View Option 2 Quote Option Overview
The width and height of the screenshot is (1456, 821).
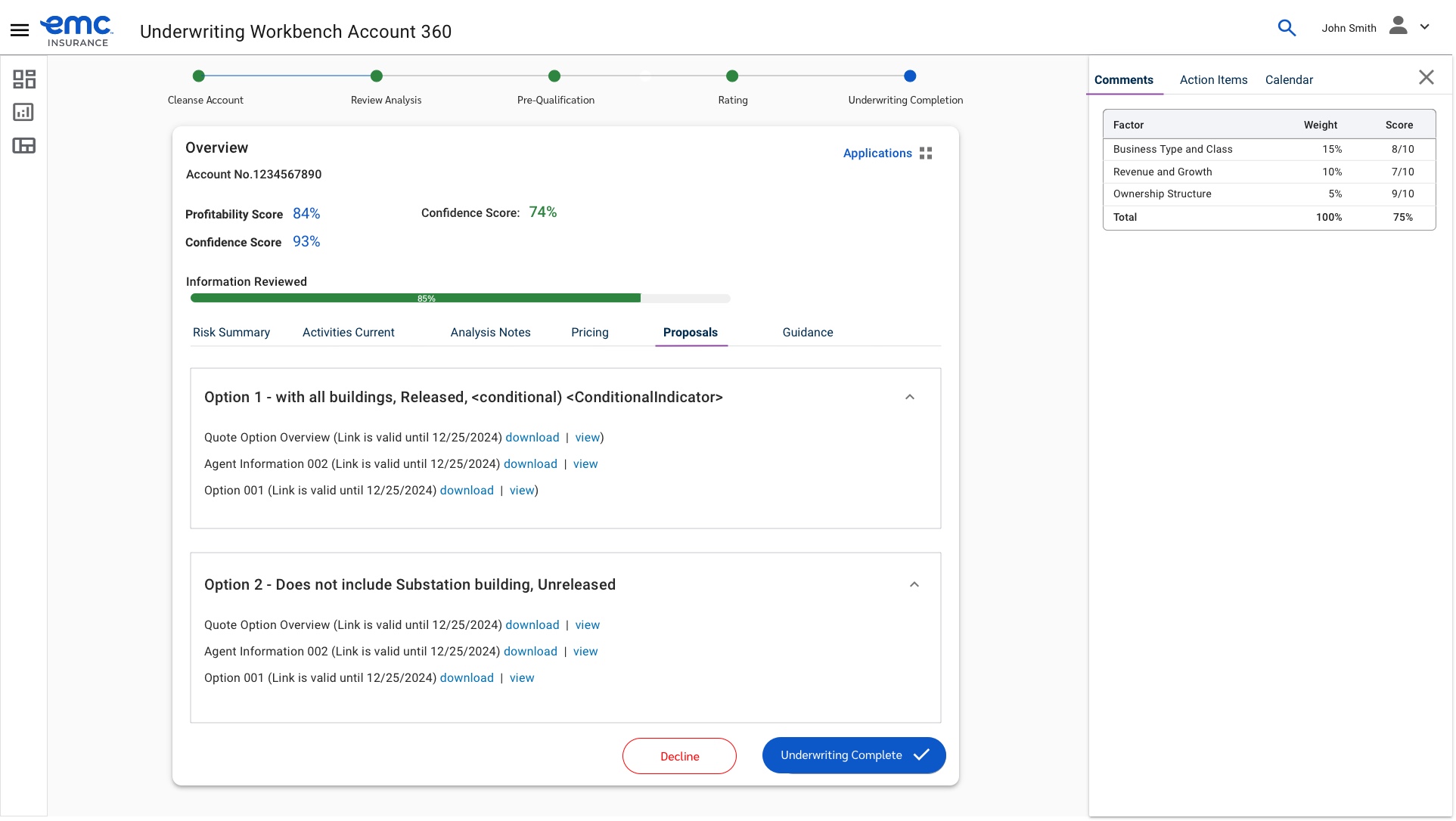tap(588, 625)
